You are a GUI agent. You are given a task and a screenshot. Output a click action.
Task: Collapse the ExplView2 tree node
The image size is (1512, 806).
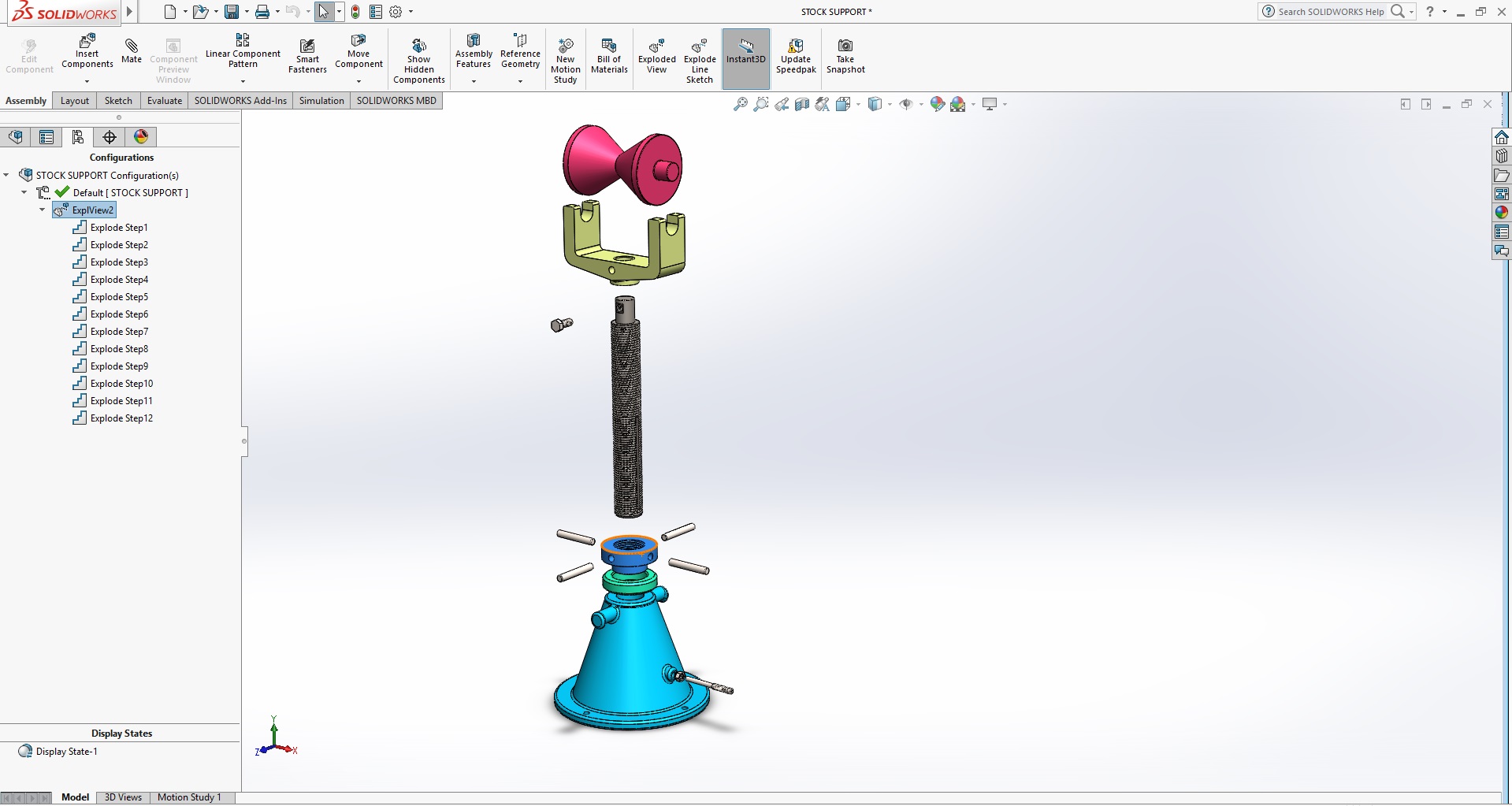pyautogui.click(x=43, y=210)
